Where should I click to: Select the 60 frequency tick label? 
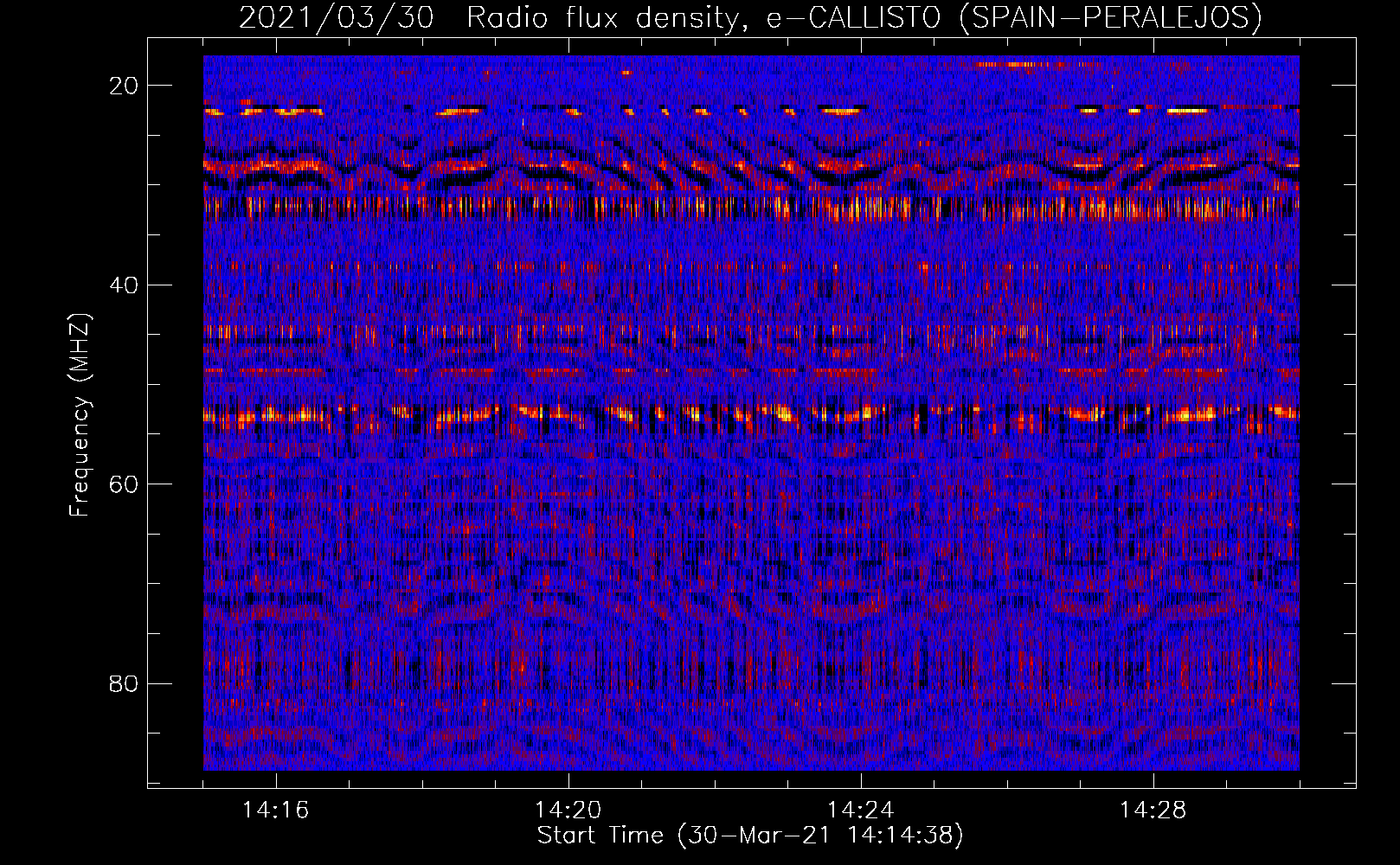(125, 484)
